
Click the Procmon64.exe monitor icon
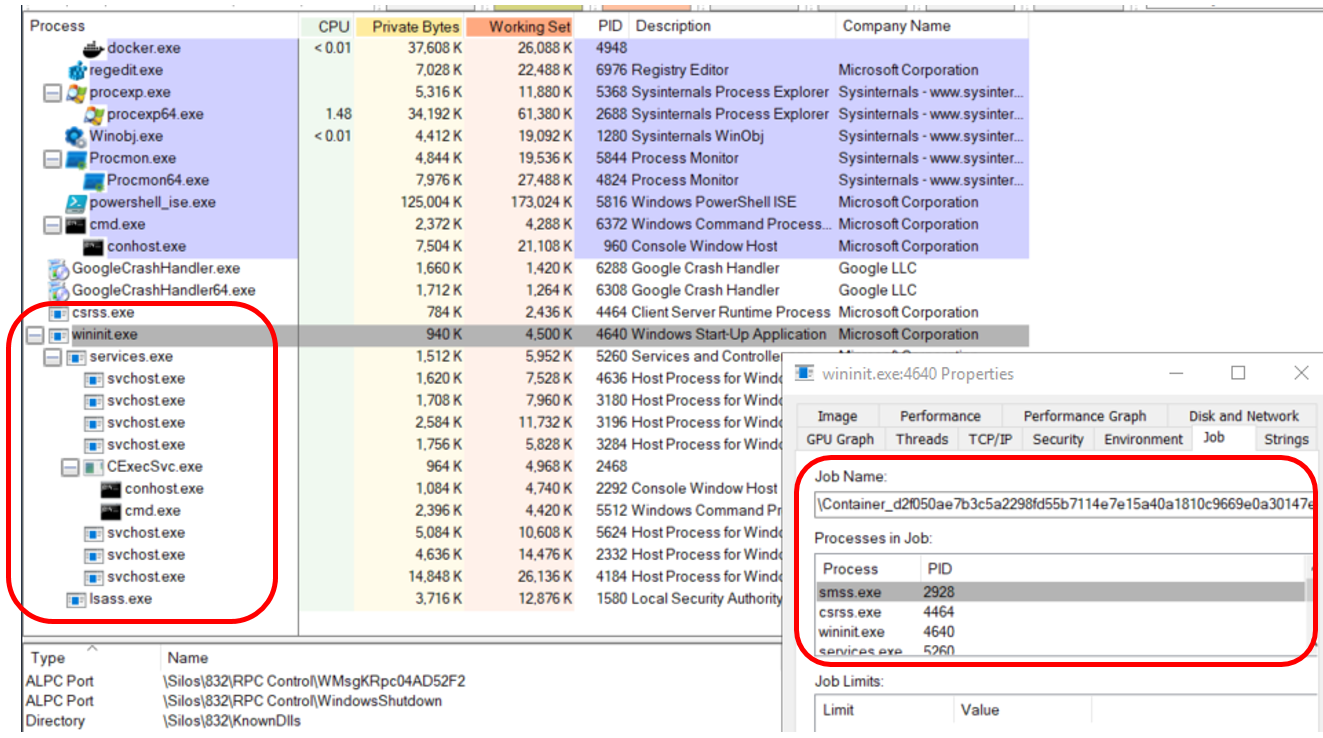93,180
